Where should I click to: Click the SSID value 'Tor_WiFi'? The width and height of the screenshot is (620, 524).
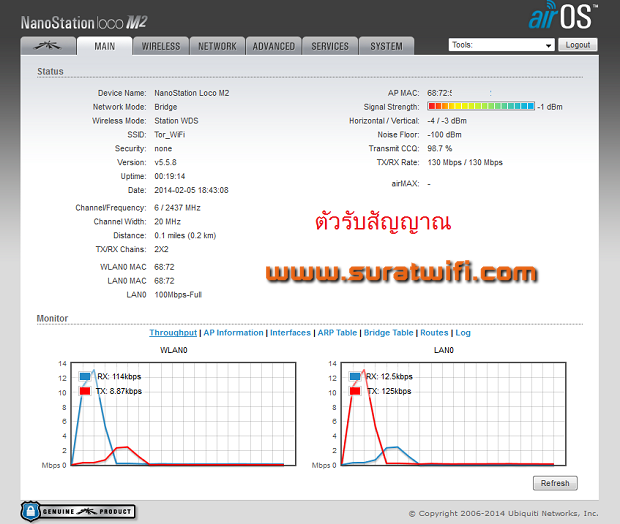170,134
